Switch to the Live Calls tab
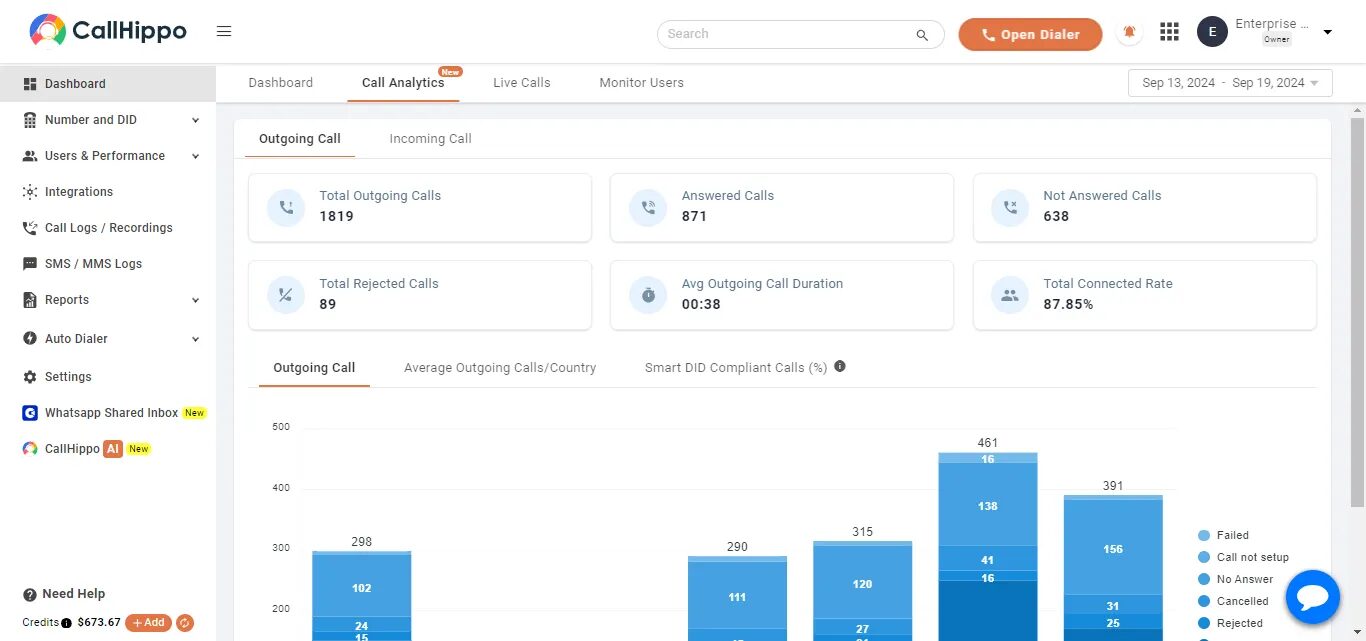 (521, 83)
